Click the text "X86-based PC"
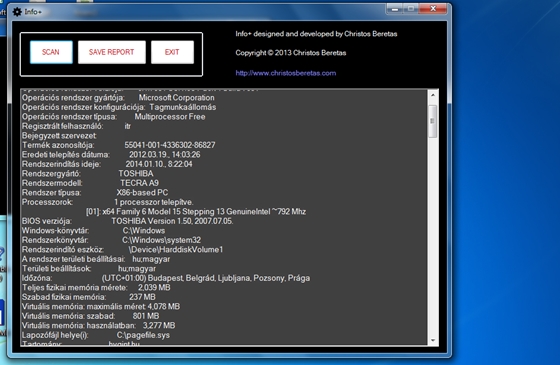This screenshot has height=365, width=560. 142,192
